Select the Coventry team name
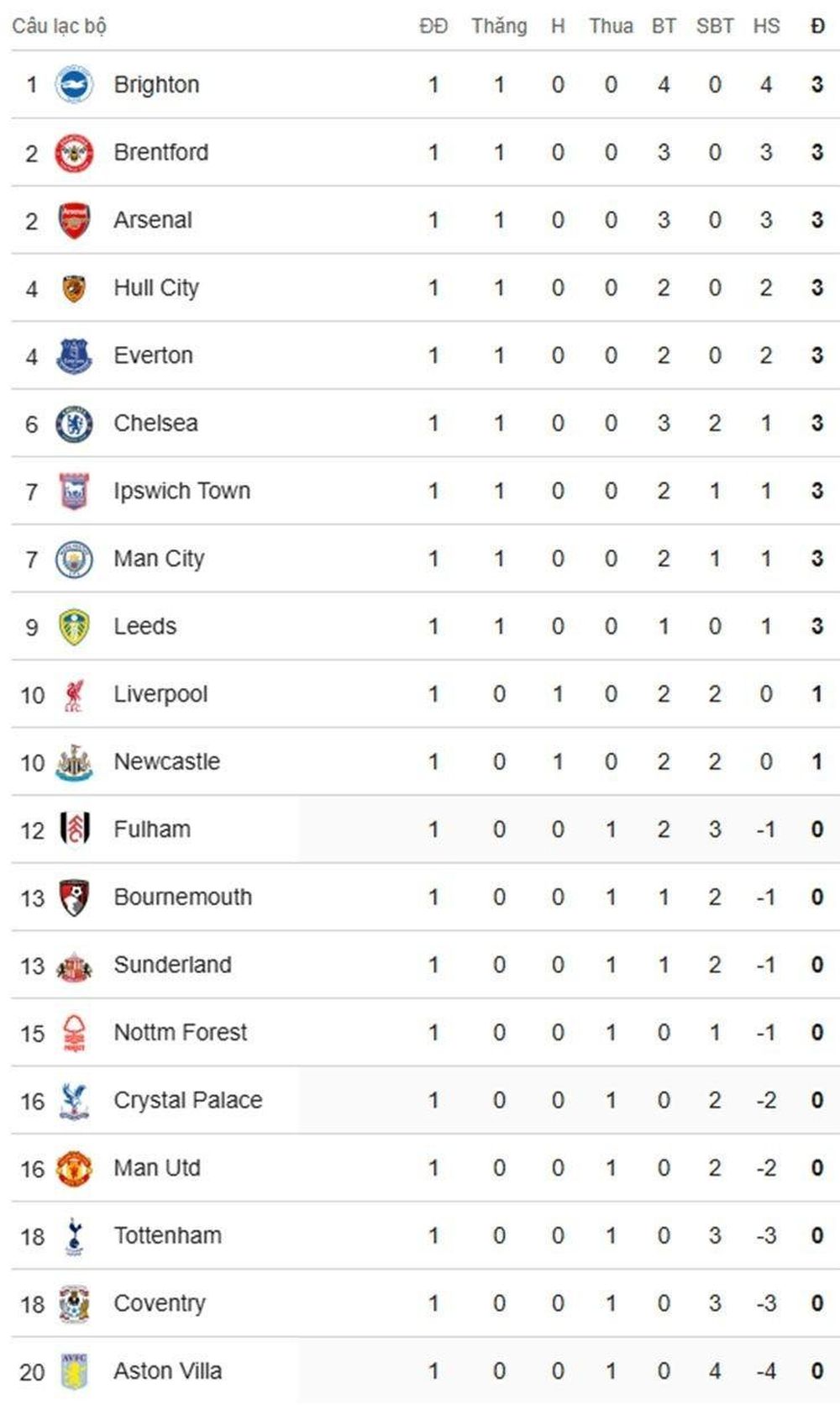This screenshot has width=840, height=1416. click(160, 1303)
